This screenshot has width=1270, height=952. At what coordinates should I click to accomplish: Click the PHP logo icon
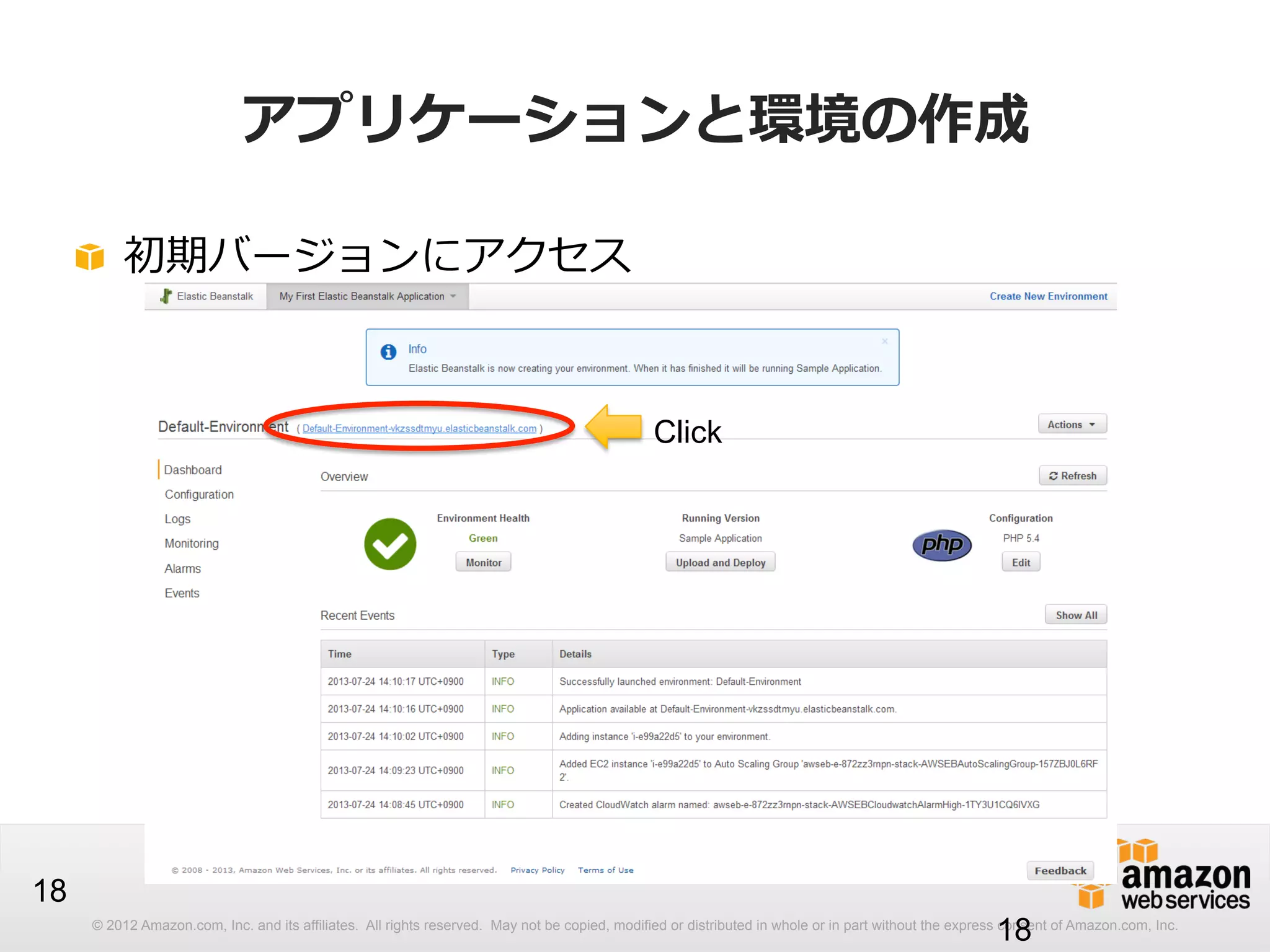pos(942,545)
